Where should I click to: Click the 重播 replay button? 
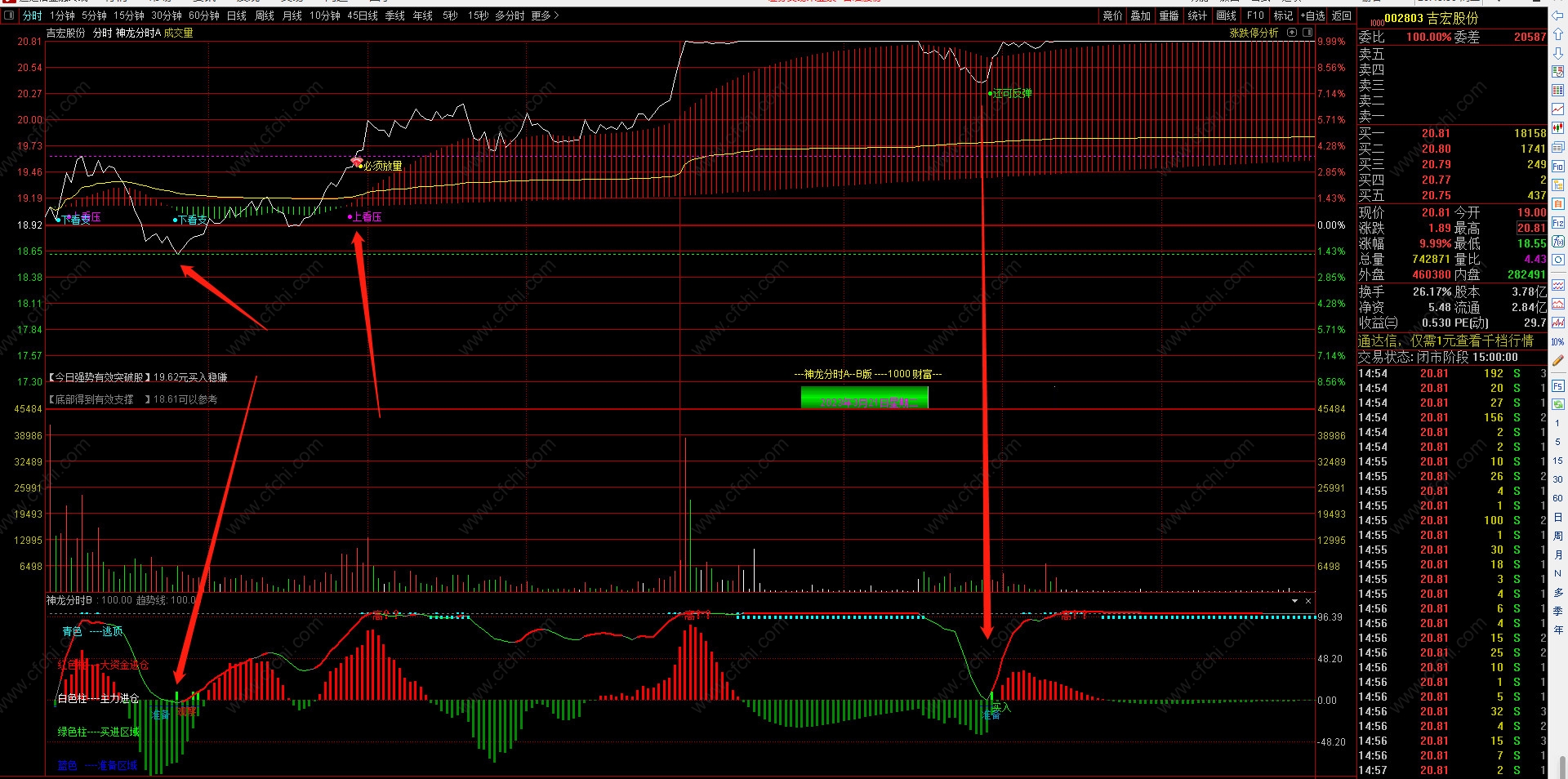(x=1169, y=16)
